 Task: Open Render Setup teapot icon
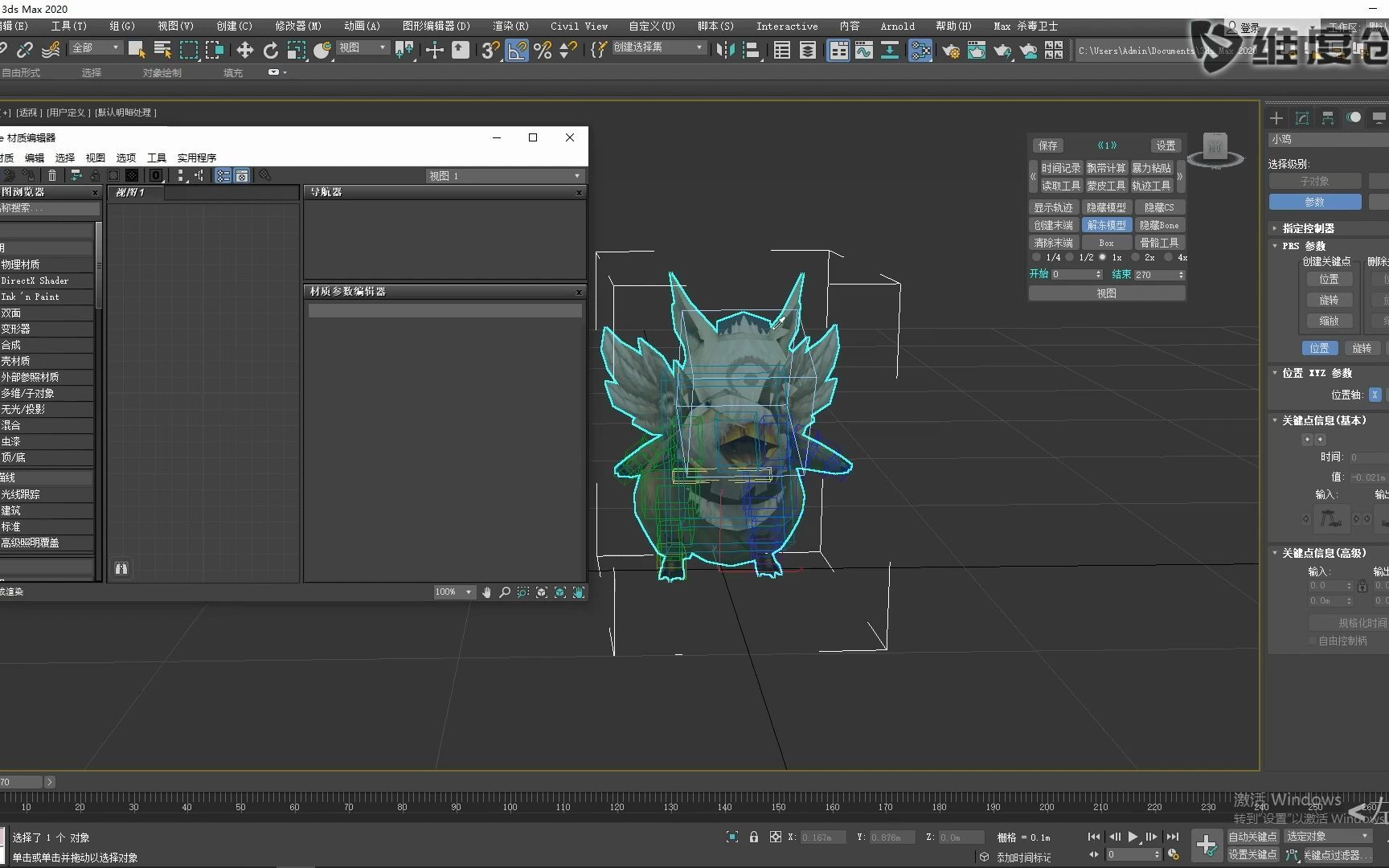click(x=951, y=50)
